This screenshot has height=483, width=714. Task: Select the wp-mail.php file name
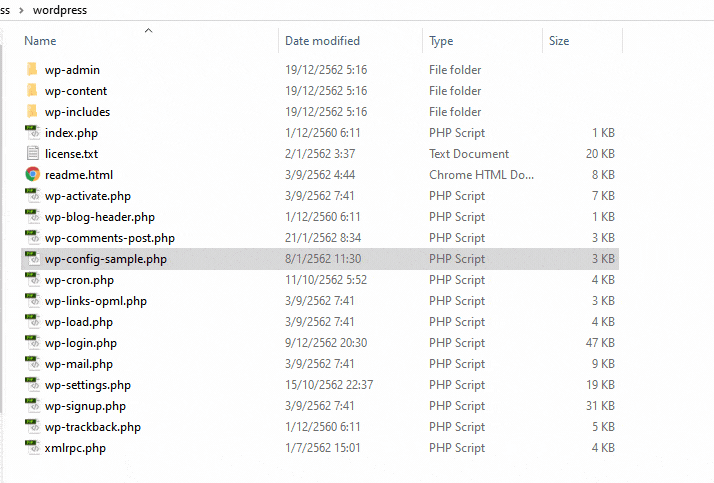79,364
